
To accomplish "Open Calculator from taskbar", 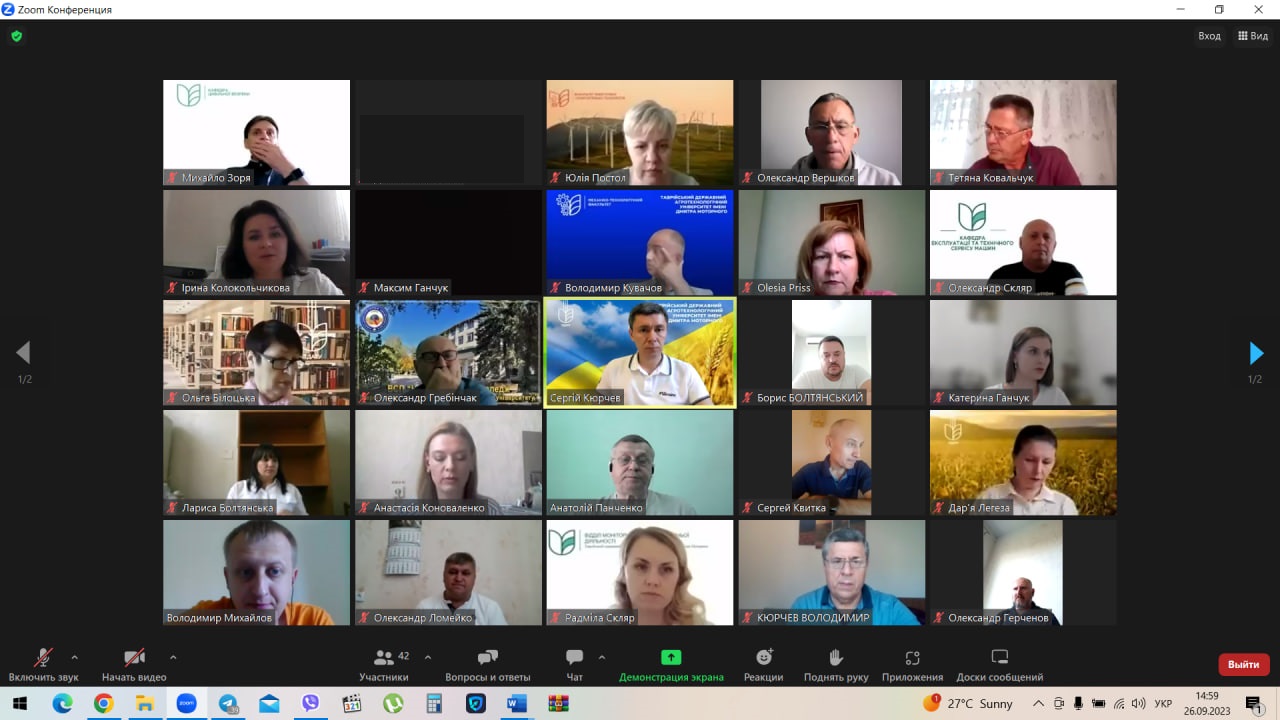I will click(x=434, y=703).
